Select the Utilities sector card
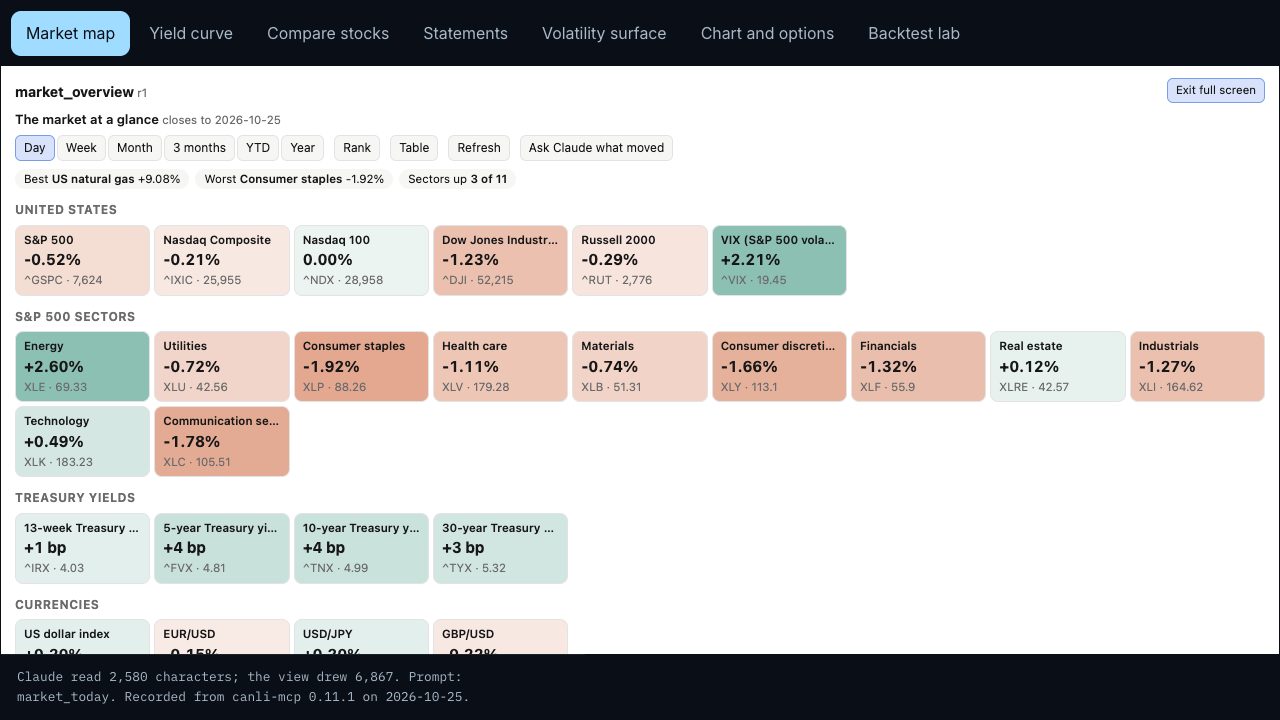This screenshot has width=1280, height=720. pyautogui.click(x=222, y=367)
